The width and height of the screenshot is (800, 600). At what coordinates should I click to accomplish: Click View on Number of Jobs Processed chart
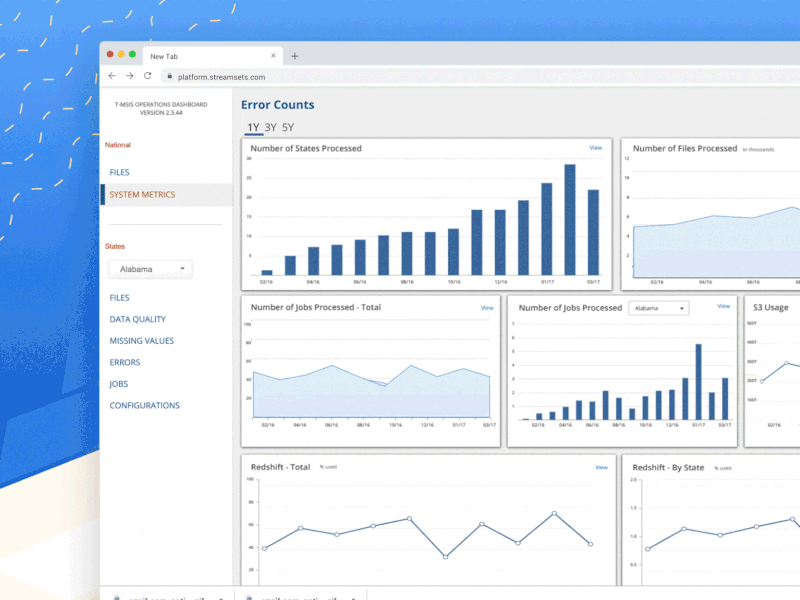[x=723, y=306]
